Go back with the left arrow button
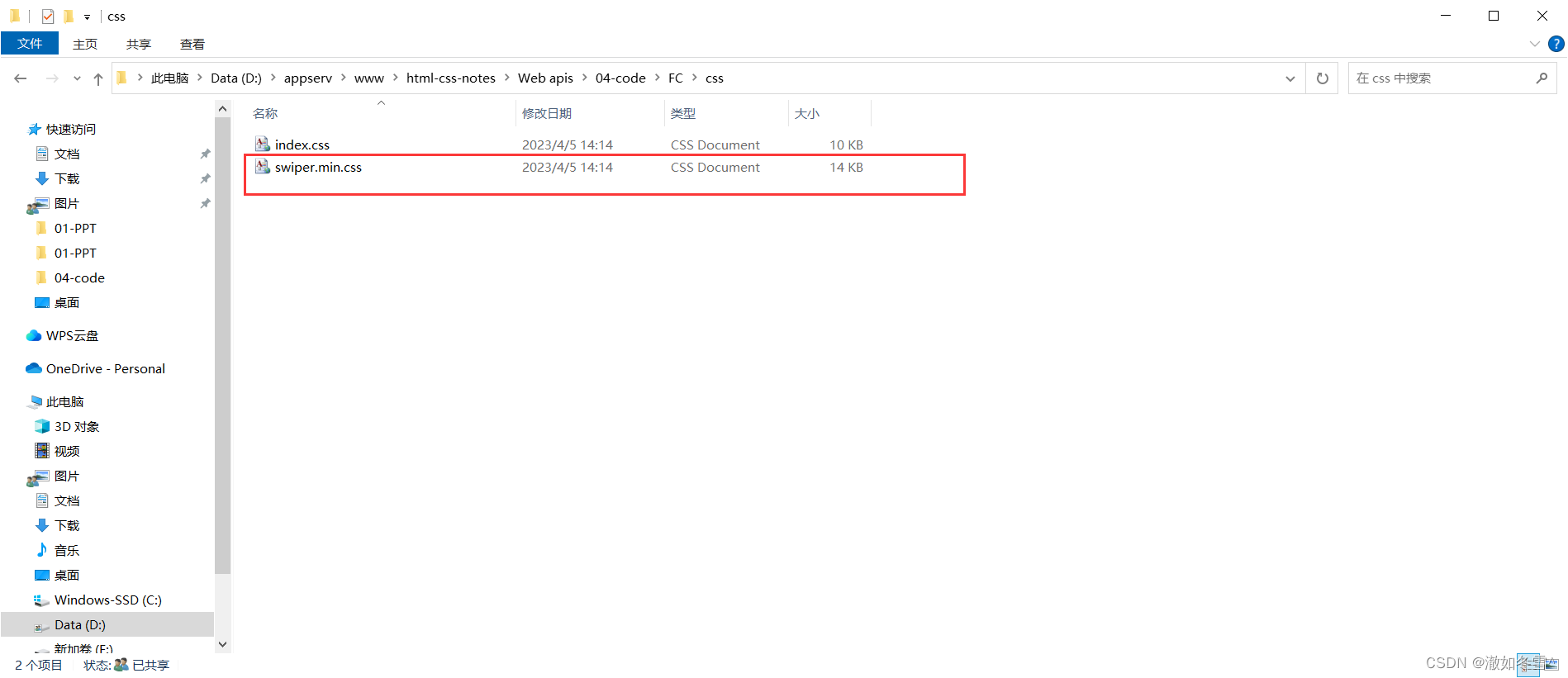Viewport: 1568px width, 678px height. [21, 78]
